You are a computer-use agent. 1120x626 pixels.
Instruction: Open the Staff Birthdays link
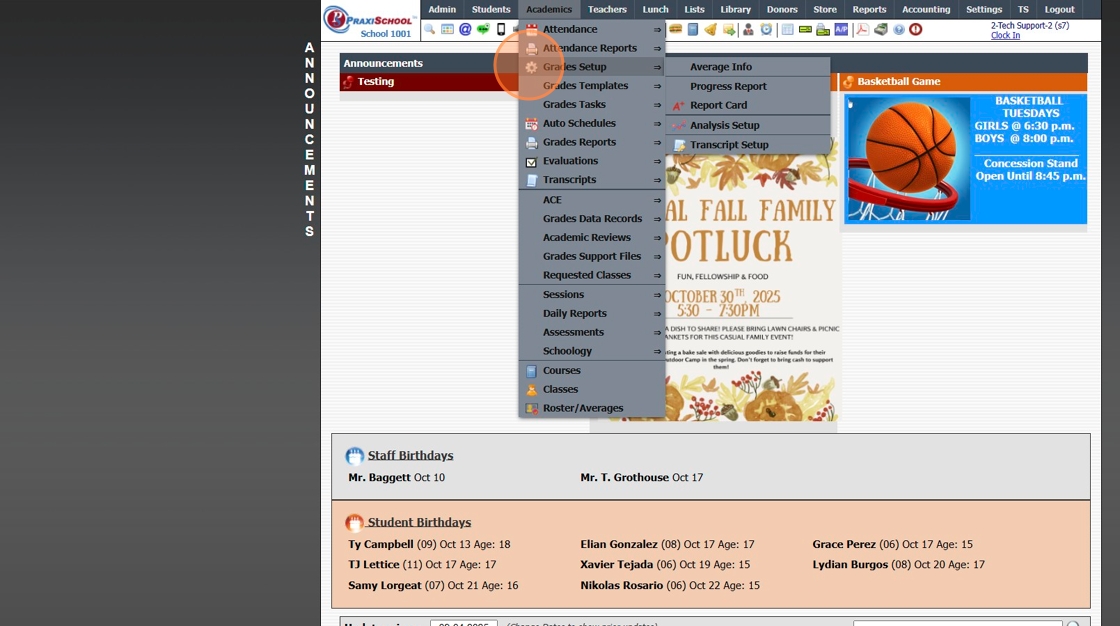(410, 455)
